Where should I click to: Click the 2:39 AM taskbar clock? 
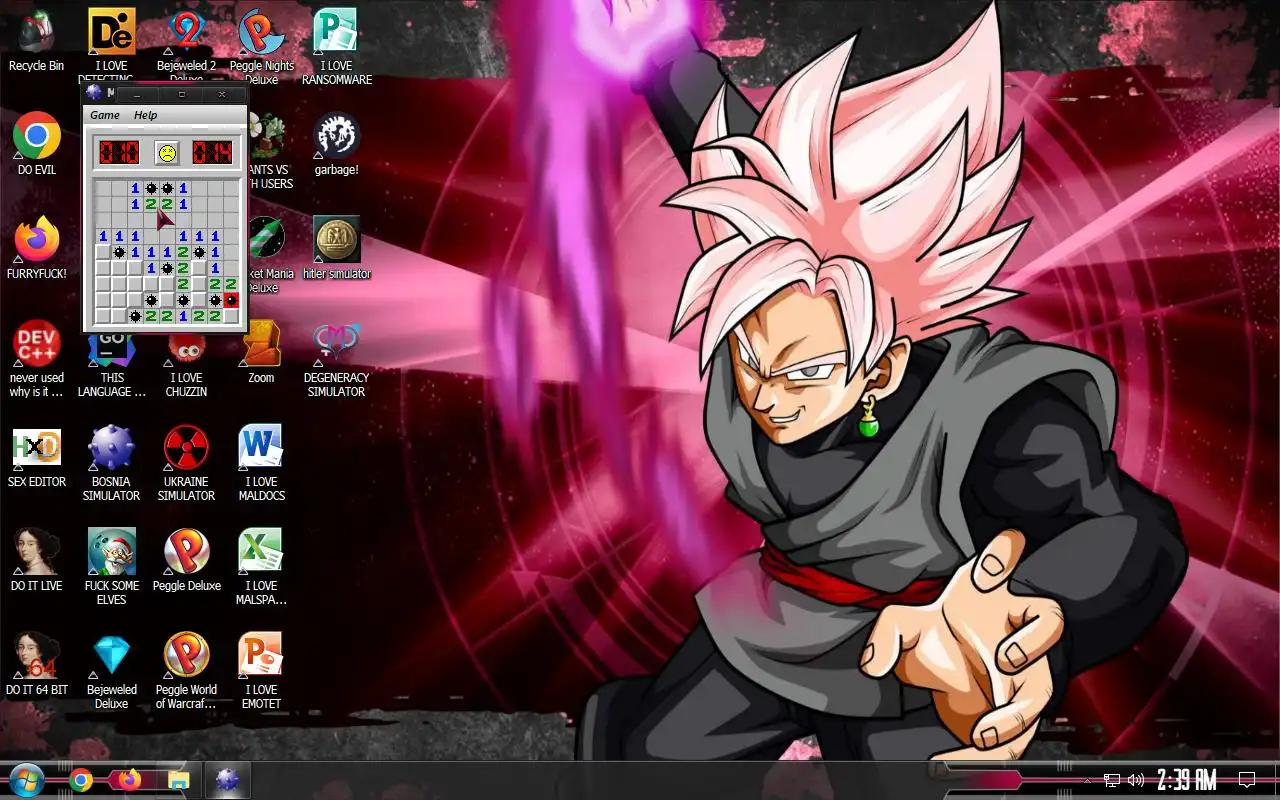[1186, 780]
